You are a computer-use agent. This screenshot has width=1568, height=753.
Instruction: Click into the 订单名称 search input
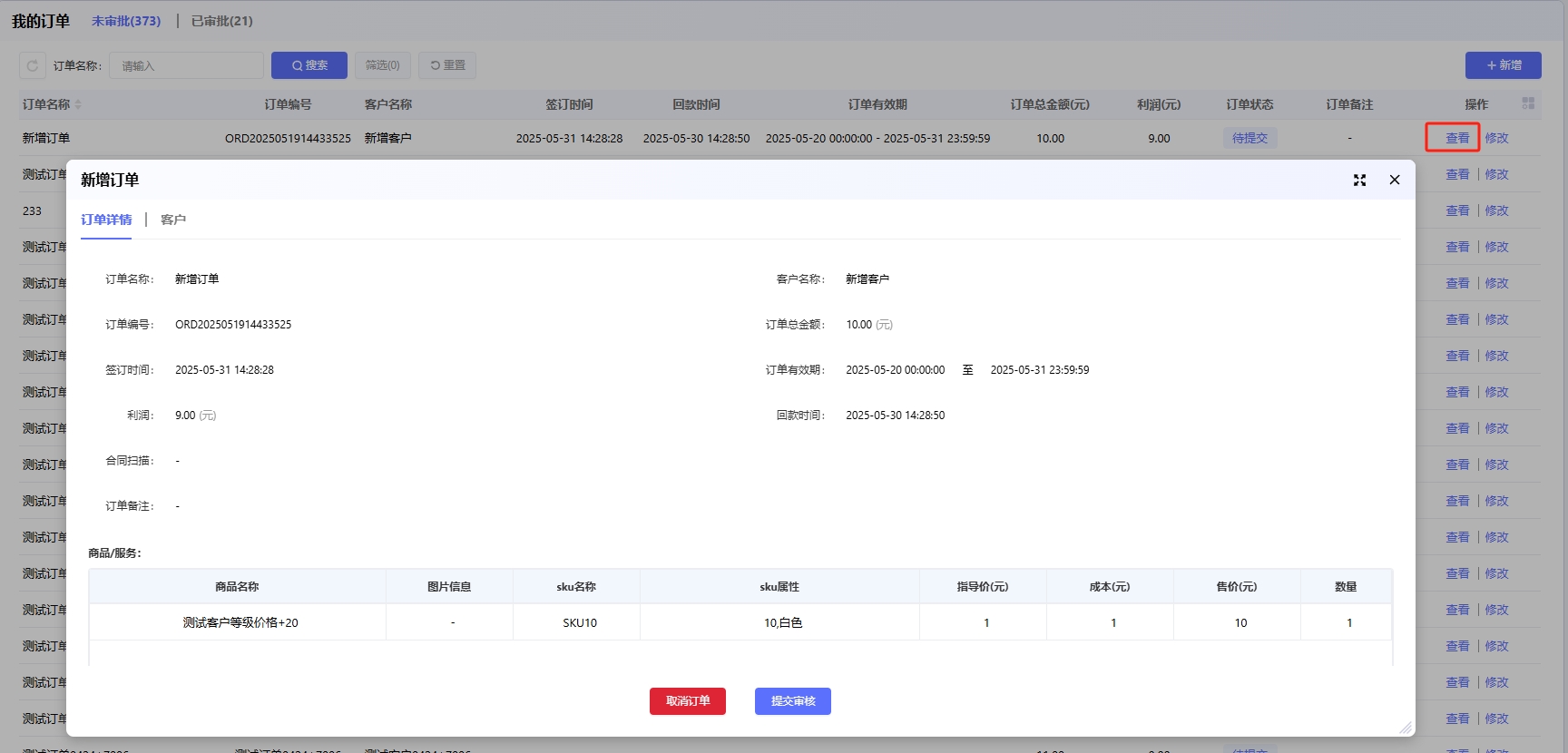coord(186,65)
